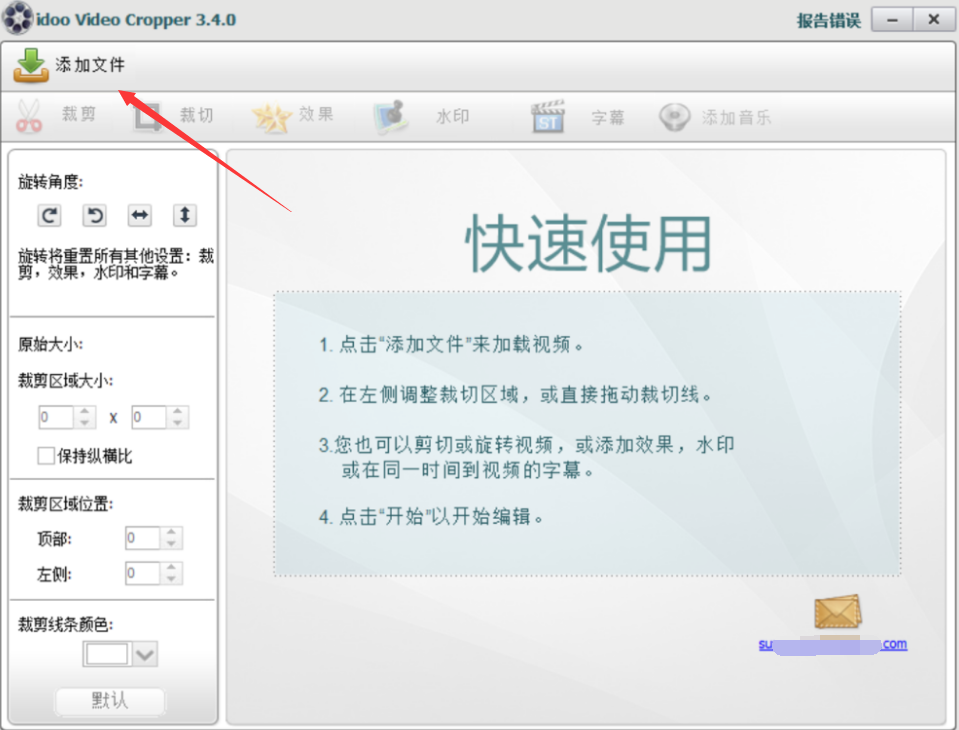Enable the 保持纵横比 checkbox

point(46,455)
